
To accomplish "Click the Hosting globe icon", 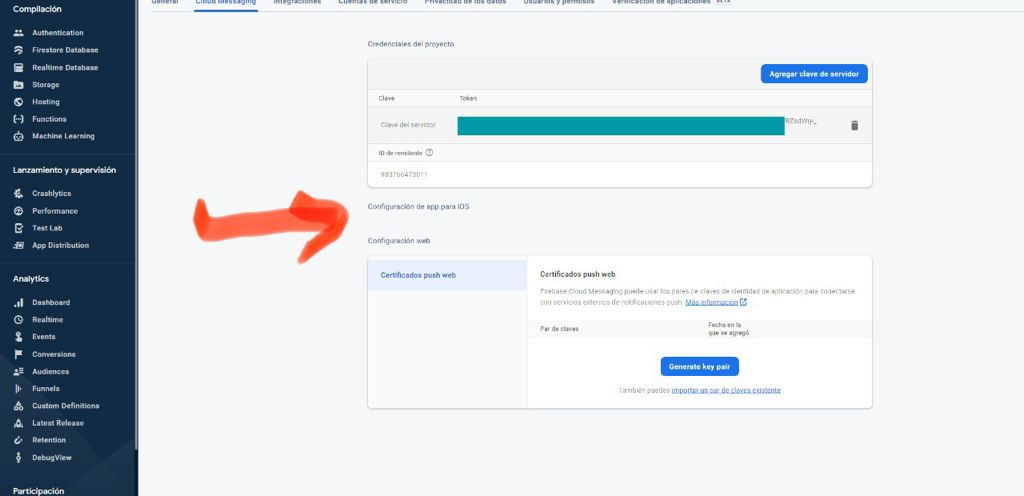I will 18,102.
